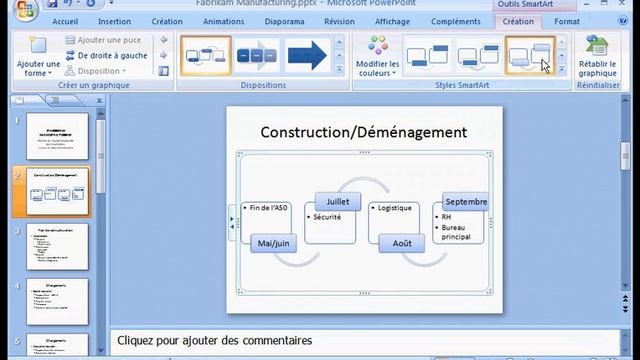Click the blue Help icon

pyautogui.click(x=623, y=20)
